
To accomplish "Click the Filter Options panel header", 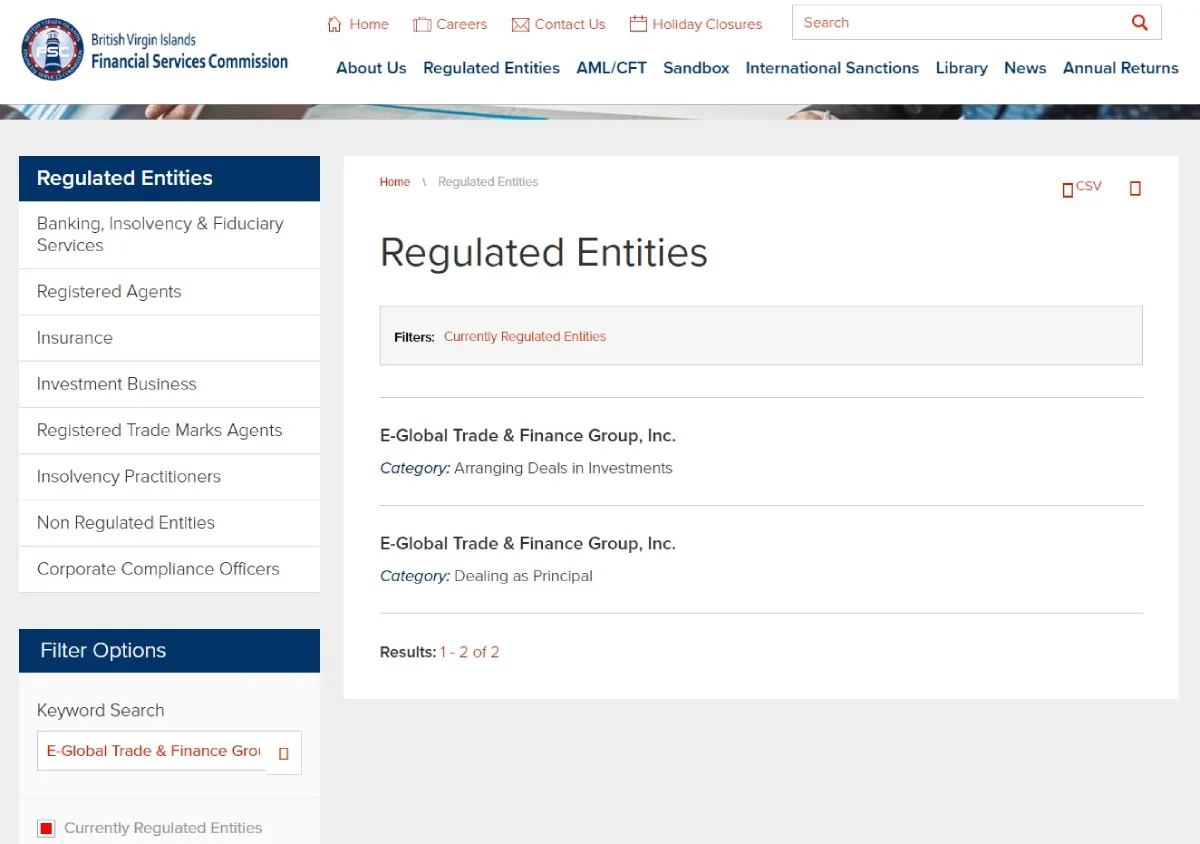I will coord(170,651).
